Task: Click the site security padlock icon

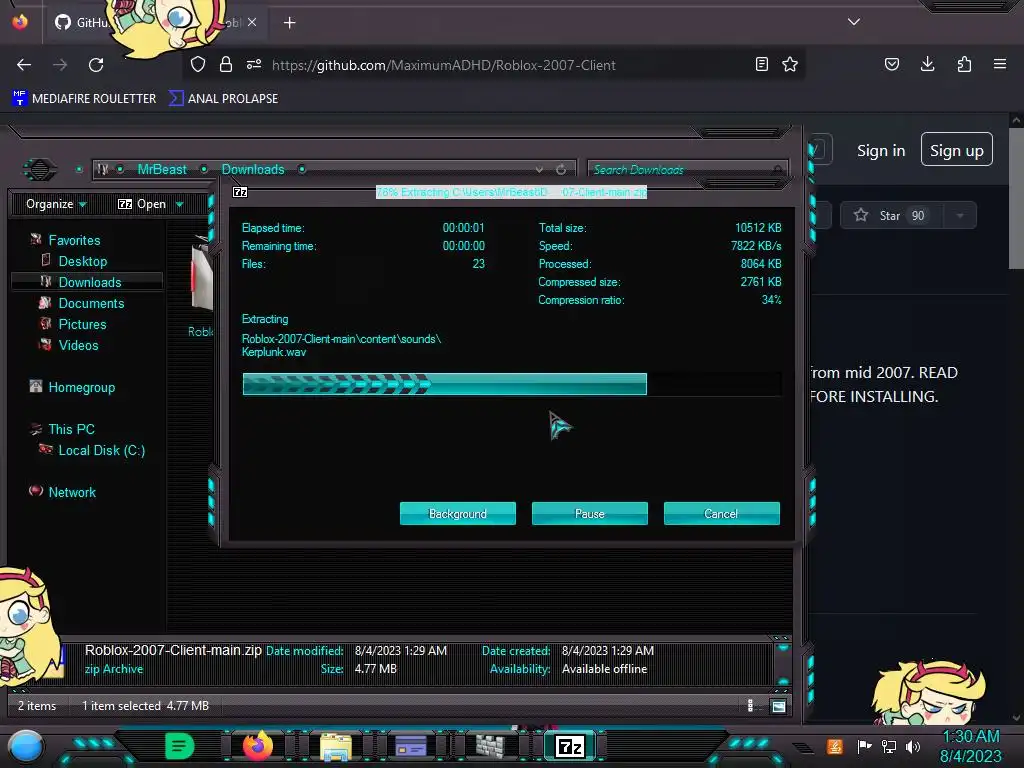Action: pos(226,64)
